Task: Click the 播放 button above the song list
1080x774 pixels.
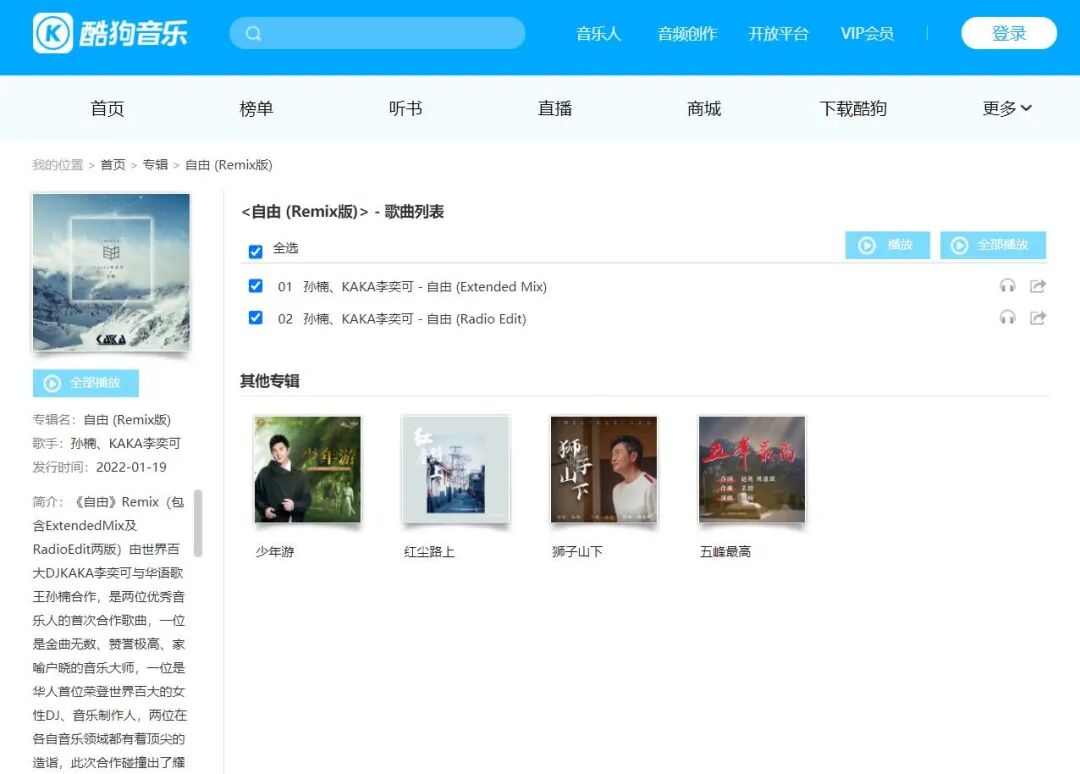Action: point(887,245)
